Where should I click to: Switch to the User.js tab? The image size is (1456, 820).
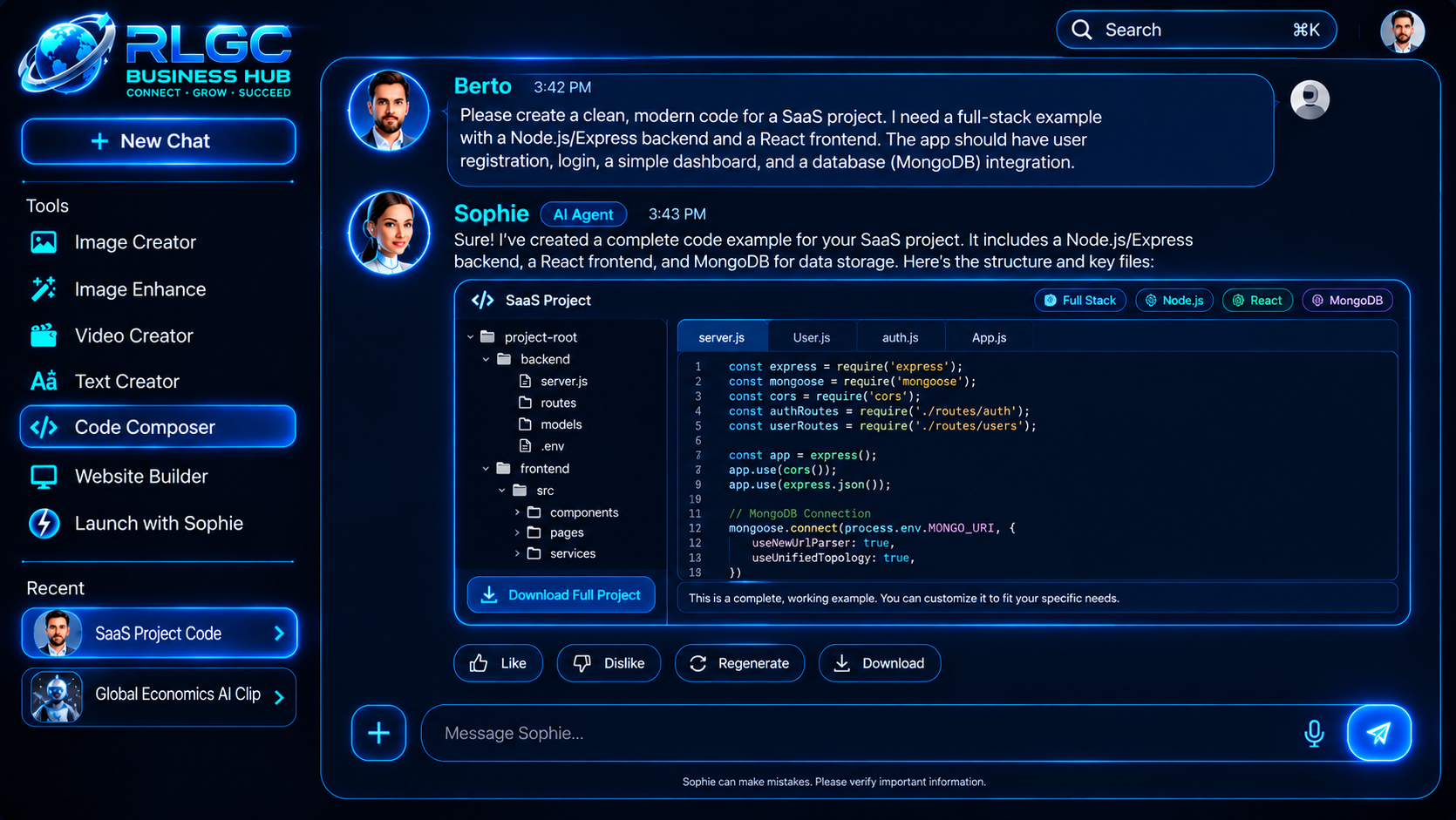pyautogui.click(x=812, y=337)
